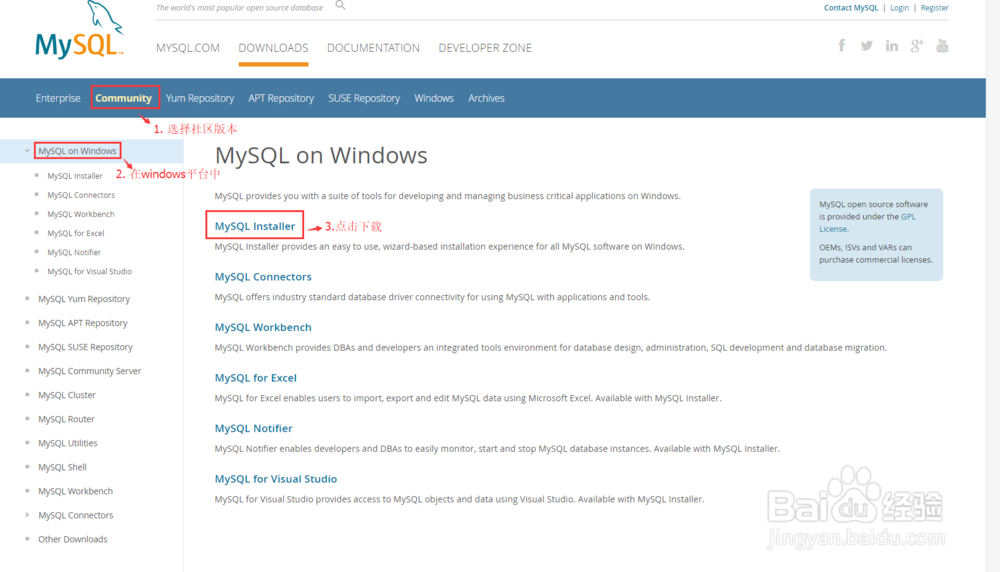Screen dimensions: 1000x572
Task: Click the MySQL for Visual Studio heading link
Action: 276,479
